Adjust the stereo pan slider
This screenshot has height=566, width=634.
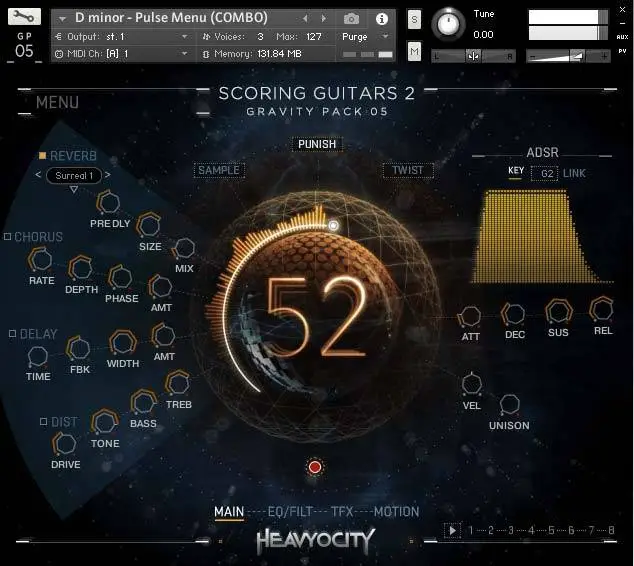[x=473, y=56]
